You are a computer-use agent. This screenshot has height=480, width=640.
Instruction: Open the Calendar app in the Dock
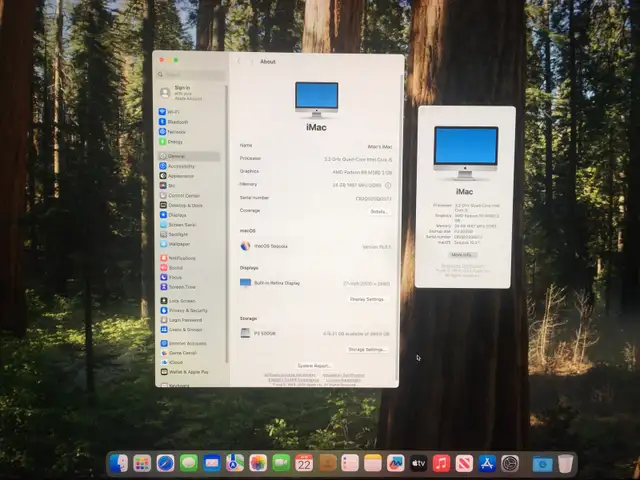[304, 463]
